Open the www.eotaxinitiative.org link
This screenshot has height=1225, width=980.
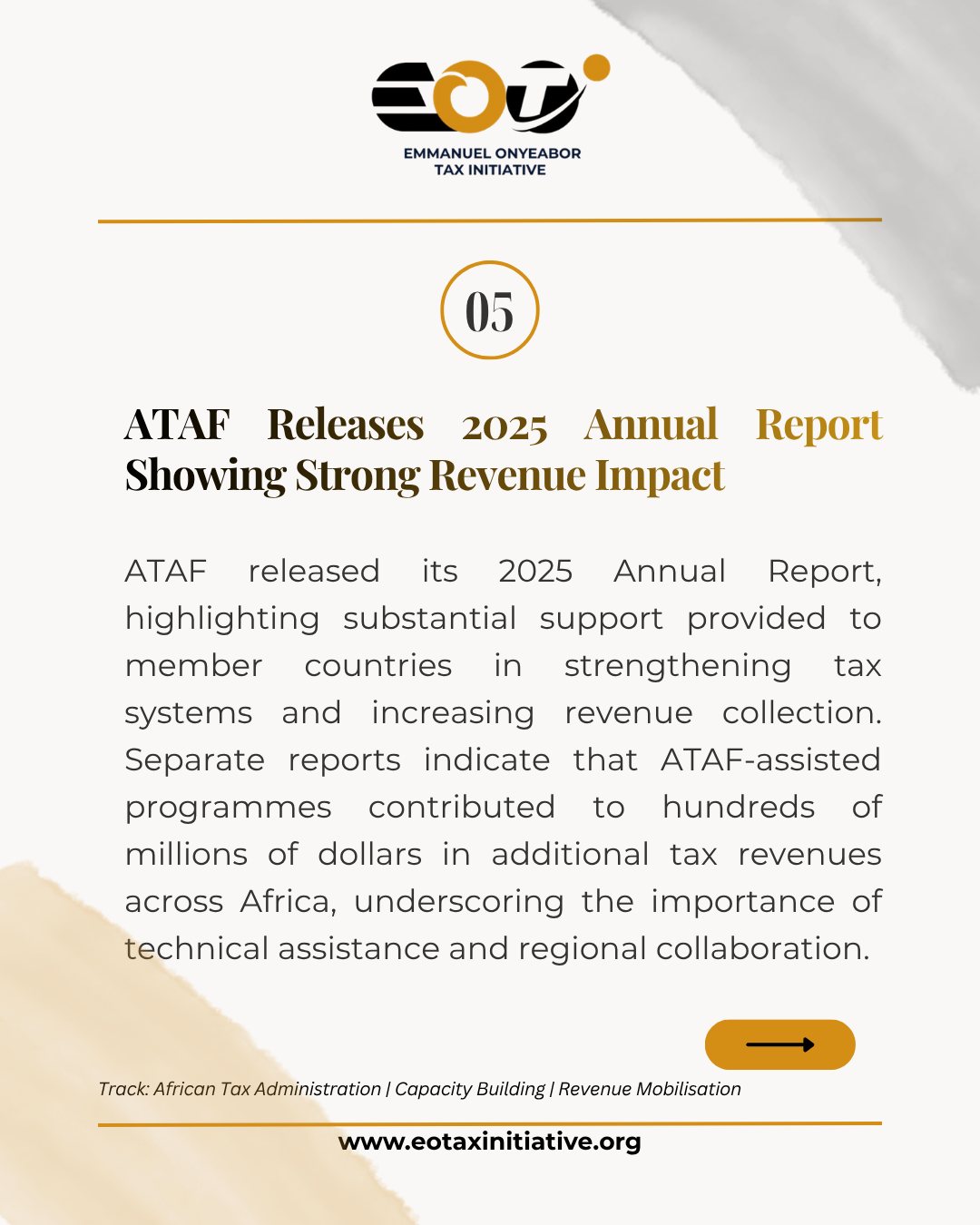click(490, 1142)
